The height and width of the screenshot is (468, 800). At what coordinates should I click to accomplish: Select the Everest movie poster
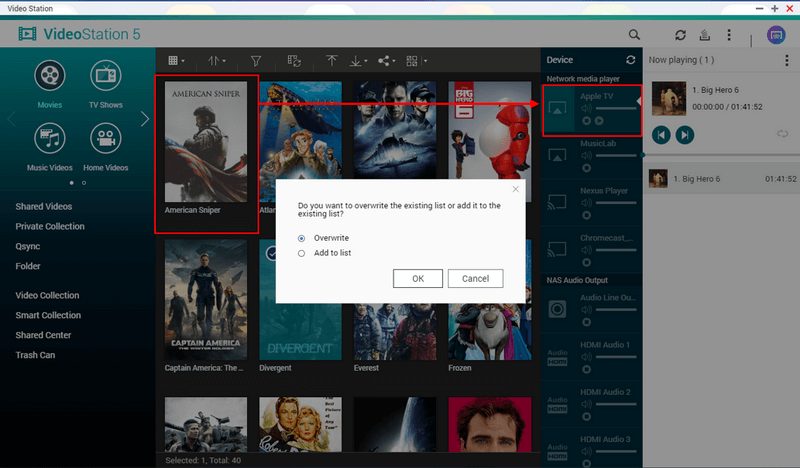pyautogui.click(x=395, y=332)
